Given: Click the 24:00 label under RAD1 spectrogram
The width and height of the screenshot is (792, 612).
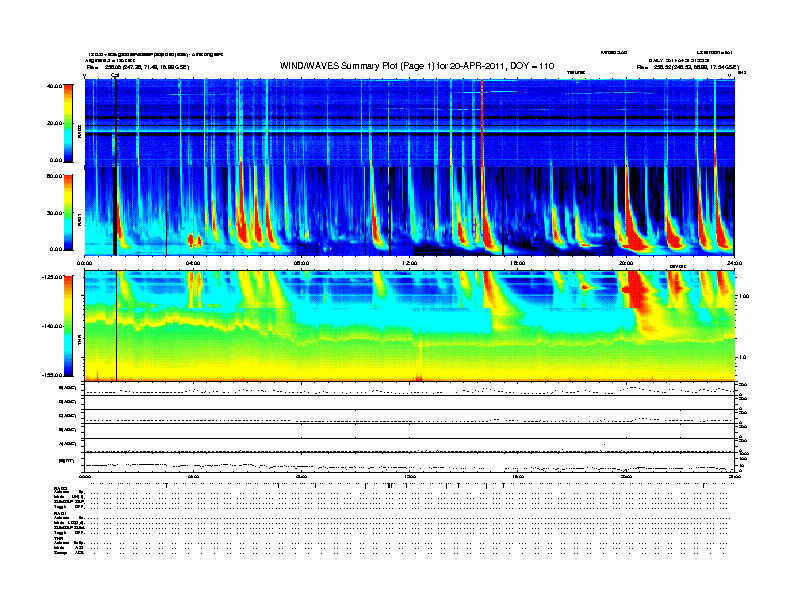Looking at the screenshot, I should [x=734, y=263].
